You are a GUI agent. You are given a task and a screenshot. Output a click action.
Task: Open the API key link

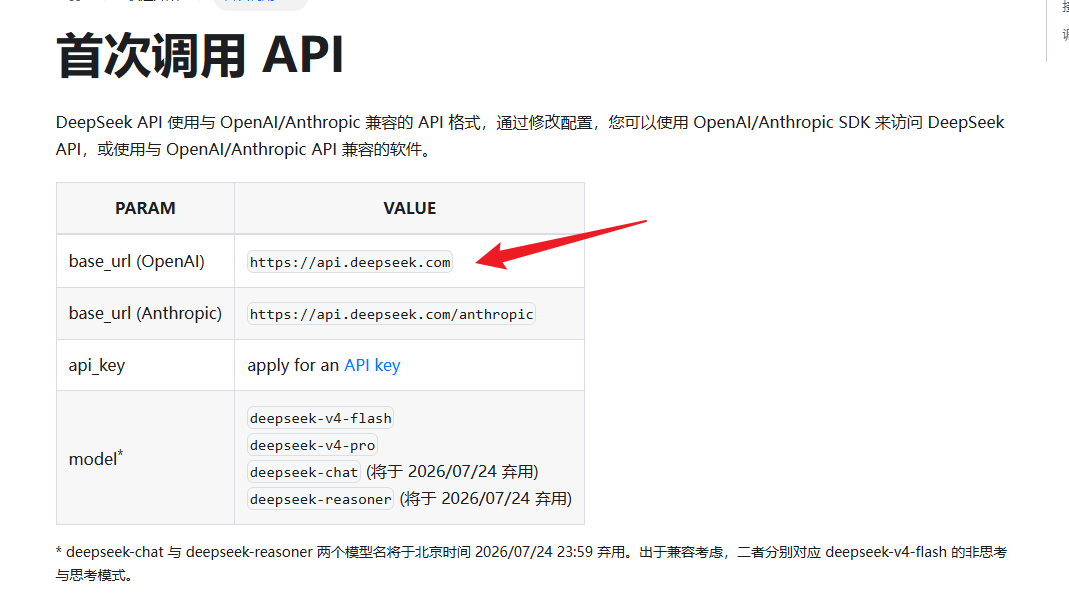coord(372,366)
